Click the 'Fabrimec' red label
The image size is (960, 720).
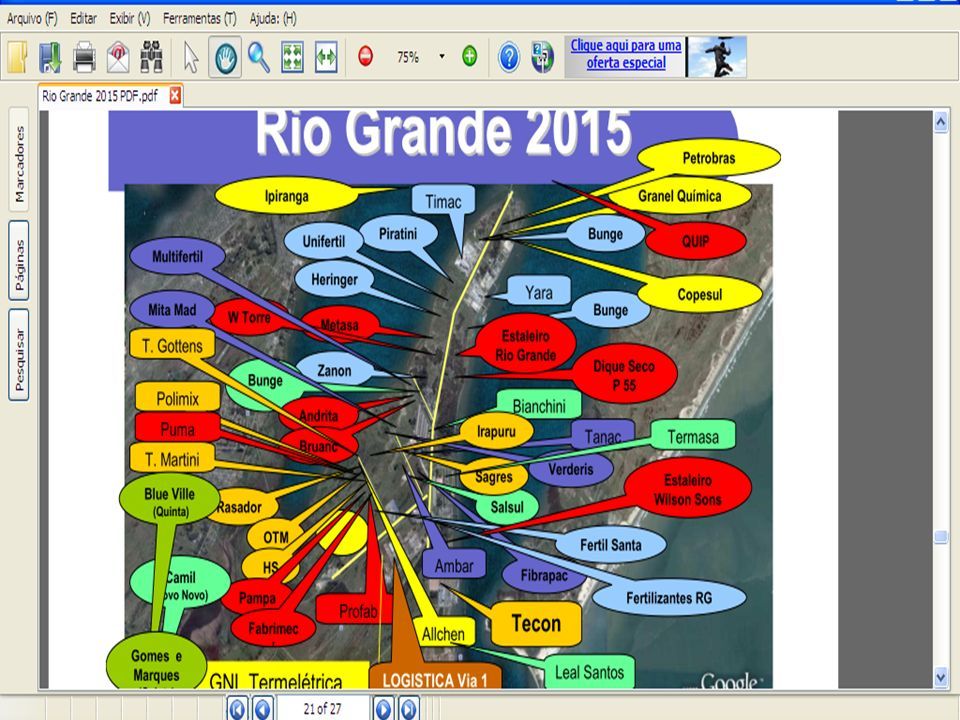[273, 628]
